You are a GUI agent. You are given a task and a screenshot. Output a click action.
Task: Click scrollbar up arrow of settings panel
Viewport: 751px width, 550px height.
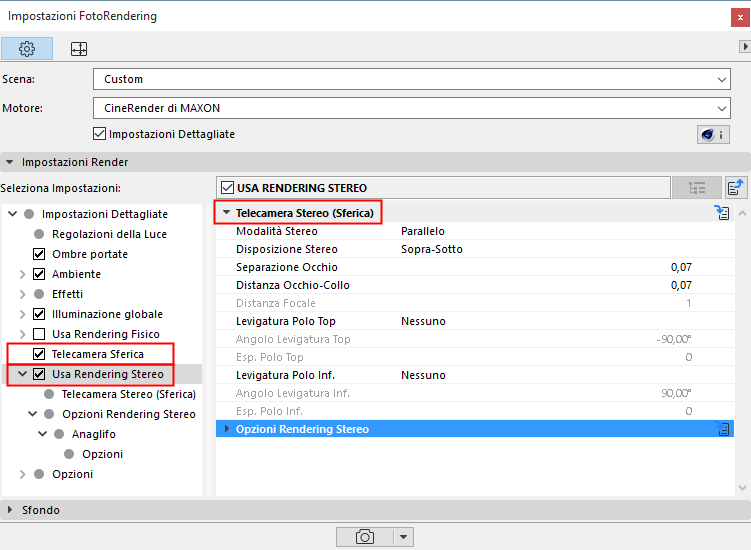click(742, 213)
